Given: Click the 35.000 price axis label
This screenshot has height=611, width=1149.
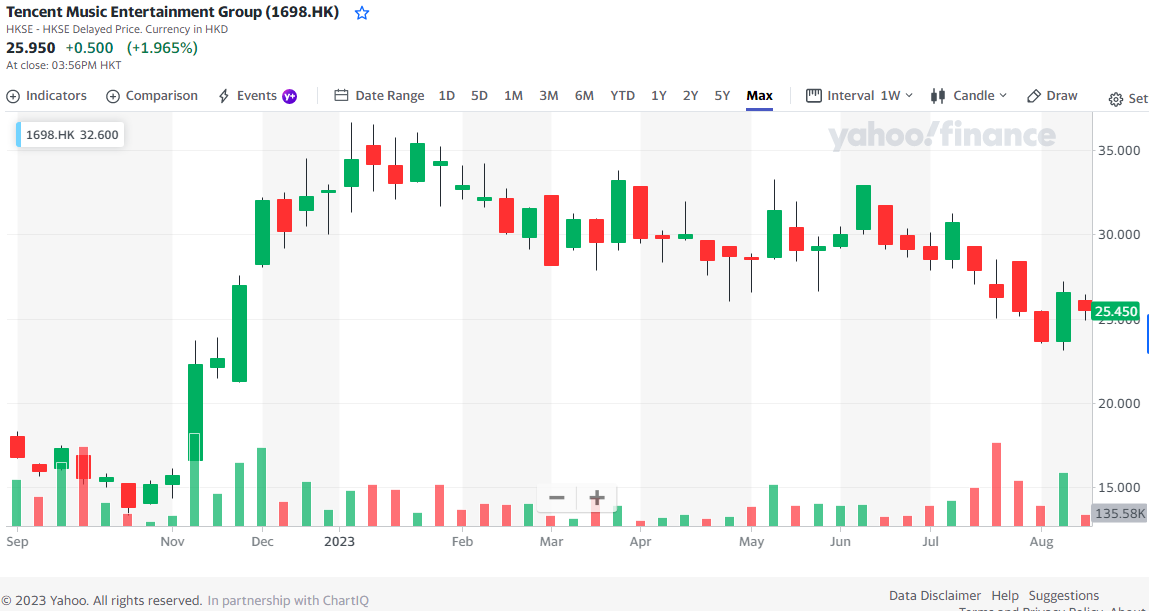Looking at the screenshot, I should (1118, 150).
